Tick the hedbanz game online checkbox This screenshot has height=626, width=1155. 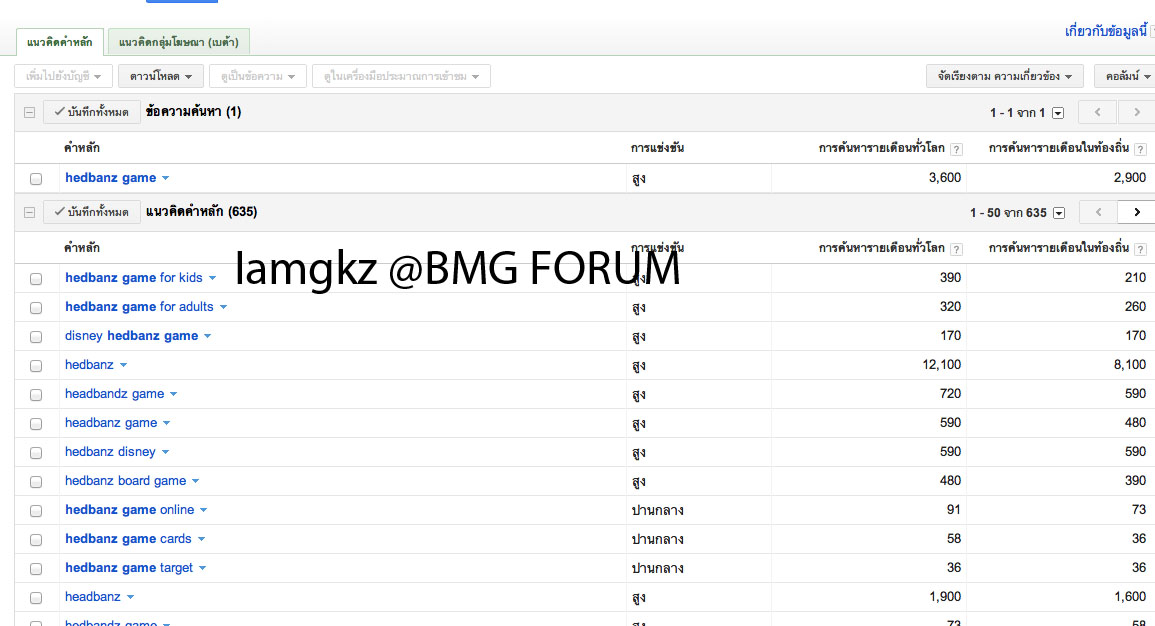click(36, 510)
